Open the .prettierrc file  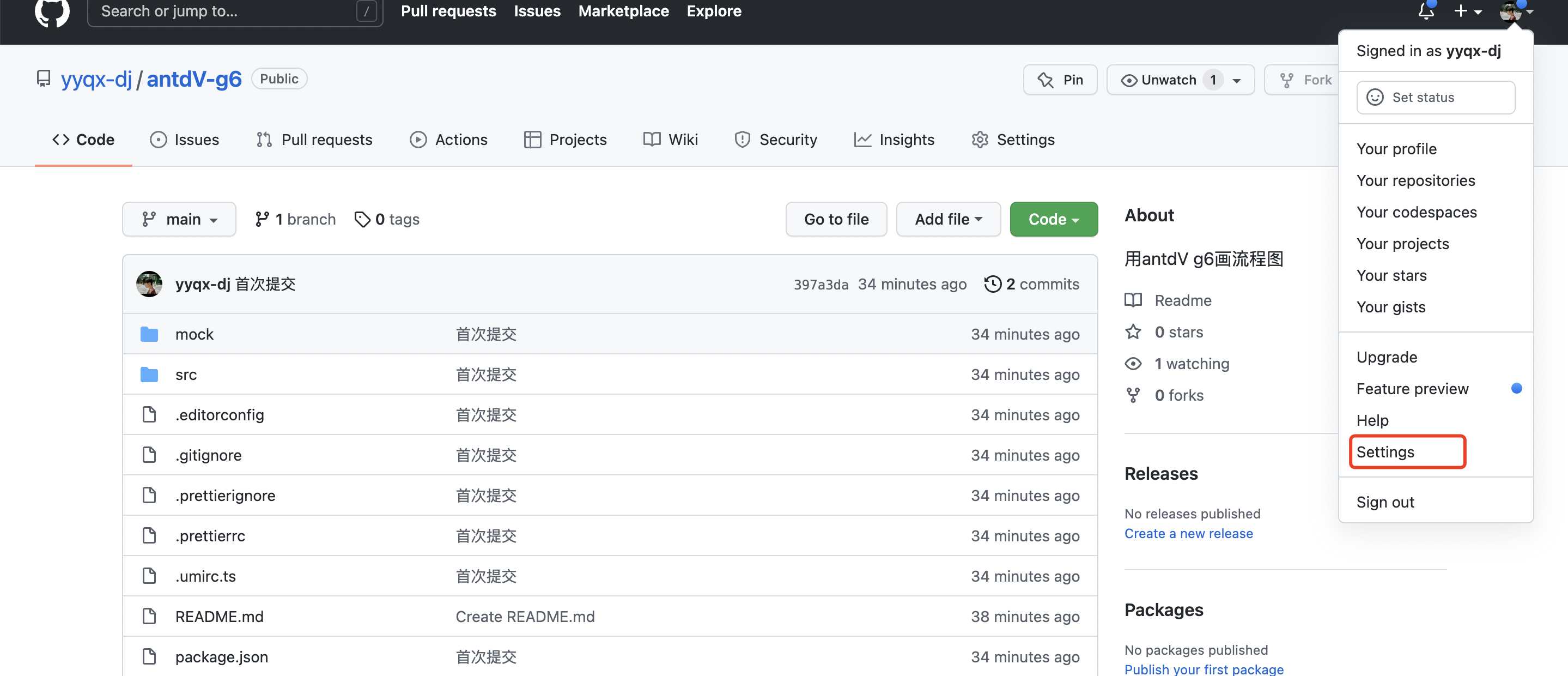point(210,536)
